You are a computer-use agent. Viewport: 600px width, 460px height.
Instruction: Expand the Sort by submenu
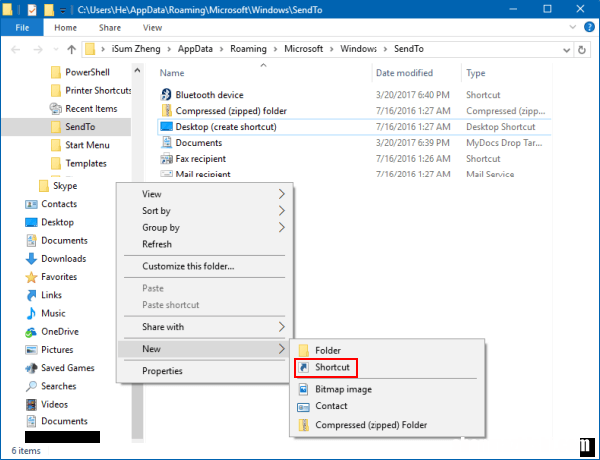tap(282, 210)
